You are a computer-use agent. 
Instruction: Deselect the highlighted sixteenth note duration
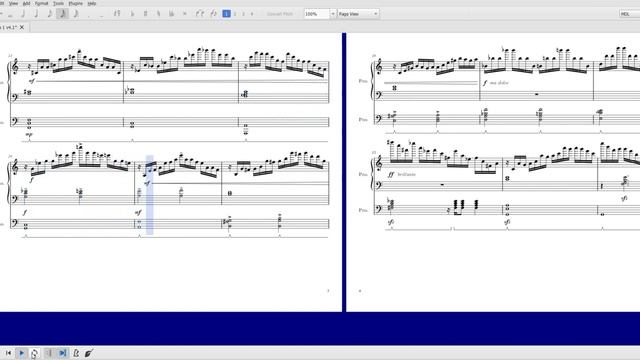pos(62,14)
